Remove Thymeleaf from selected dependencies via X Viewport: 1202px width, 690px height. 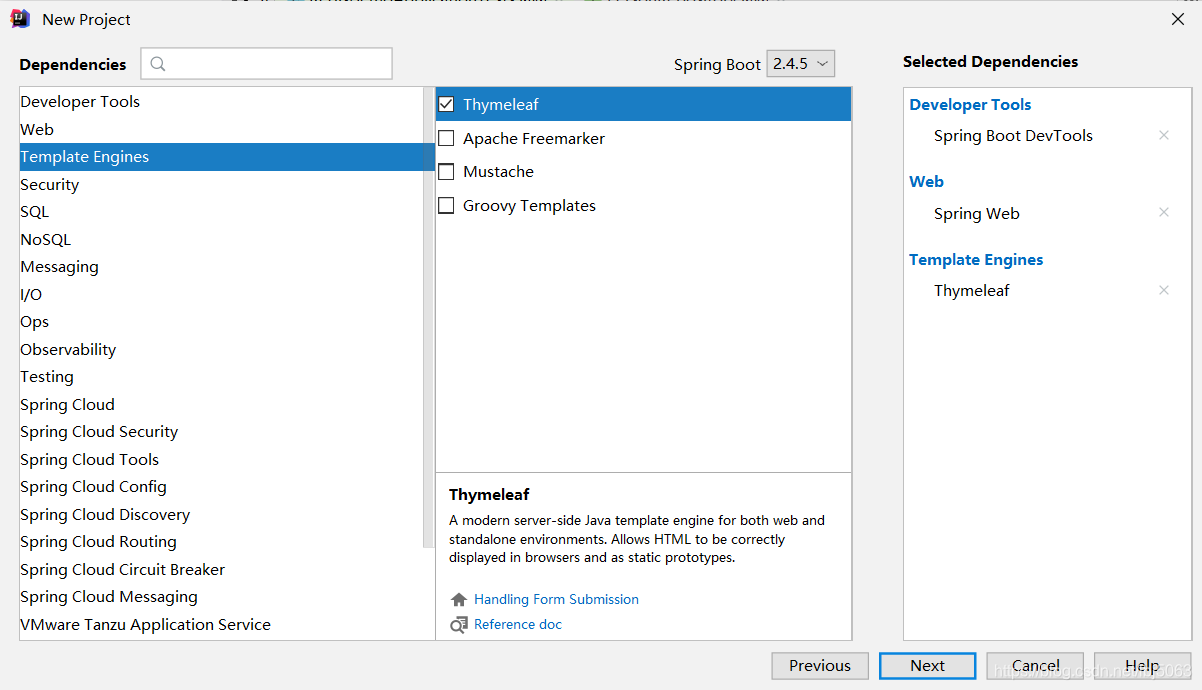(x=1164, y=290)
